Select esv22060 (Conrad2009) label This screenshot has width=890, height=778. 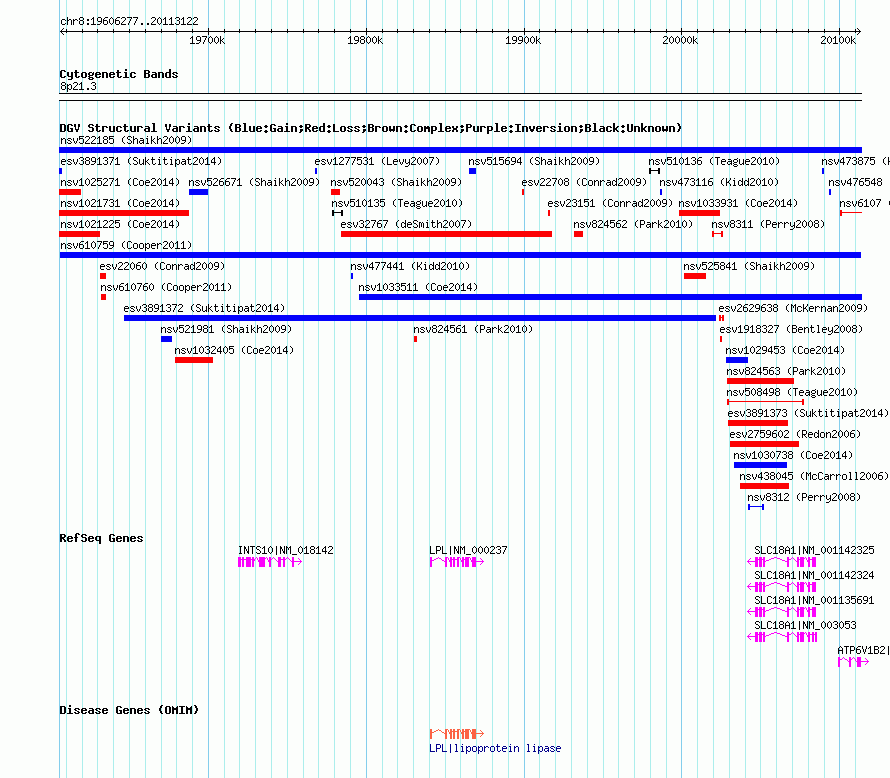[x=162, y=266]
